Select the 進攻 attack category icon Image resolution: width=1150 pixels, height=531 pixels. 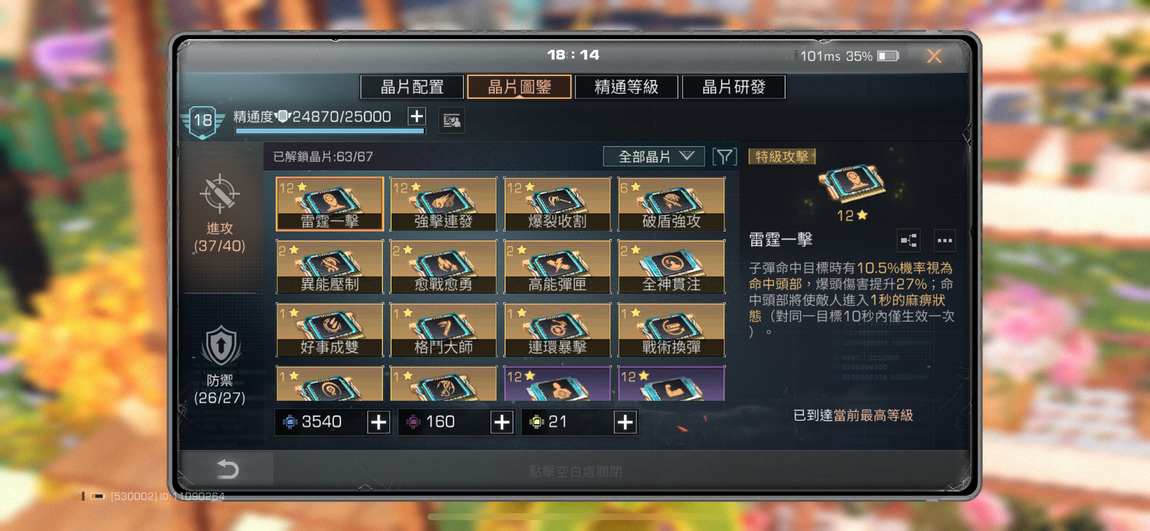tap(220, 193)
